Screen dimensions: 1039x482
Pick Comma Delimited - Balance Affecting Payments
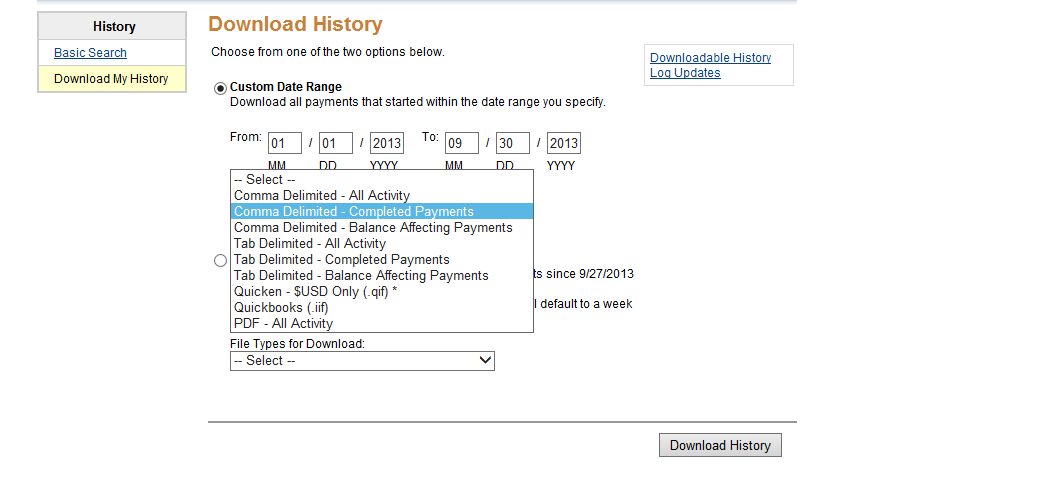point(382,227)
